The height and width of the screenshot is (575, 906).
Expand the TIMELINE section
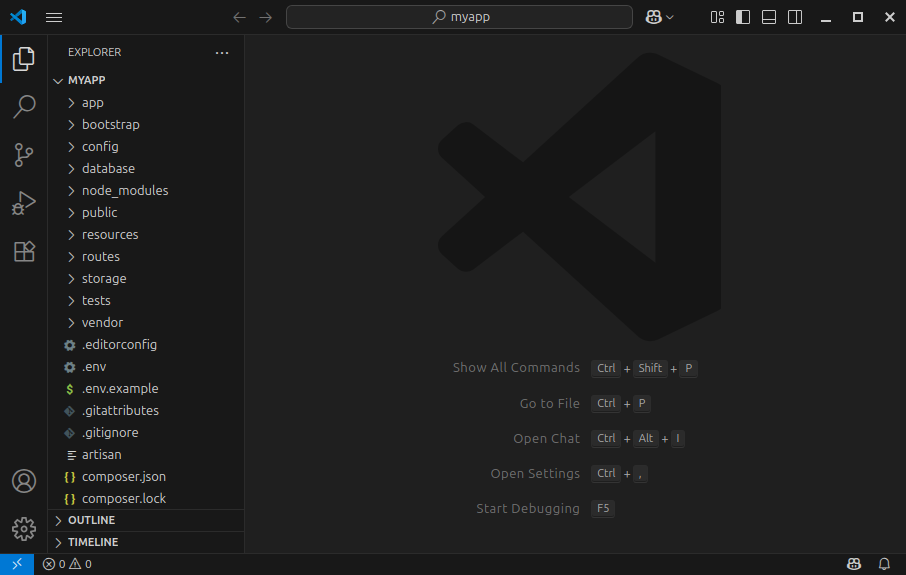146,543
